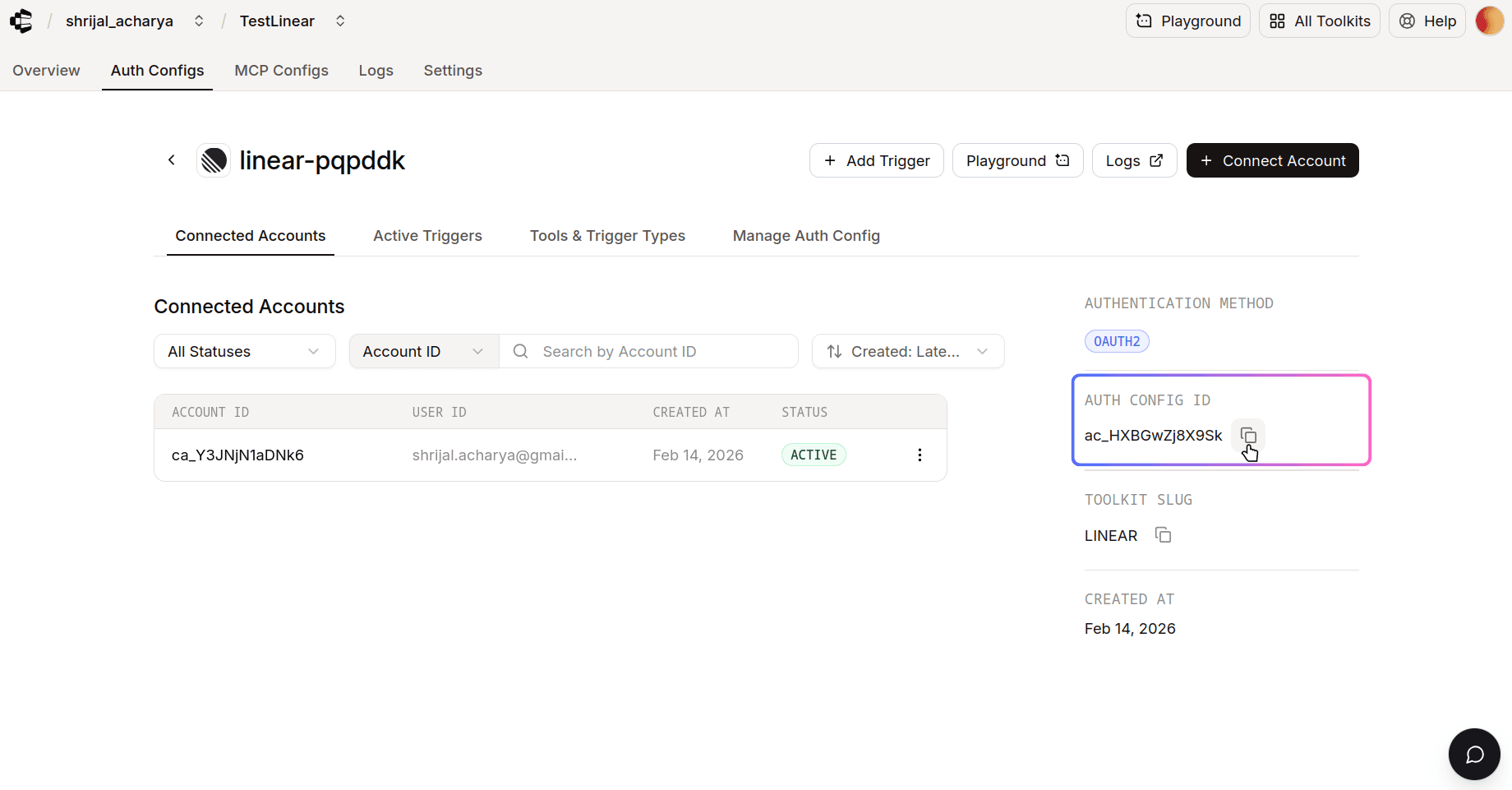1512x790 pixels.
Task: Click the Linear app logo
Action: (x=214, y=160)
